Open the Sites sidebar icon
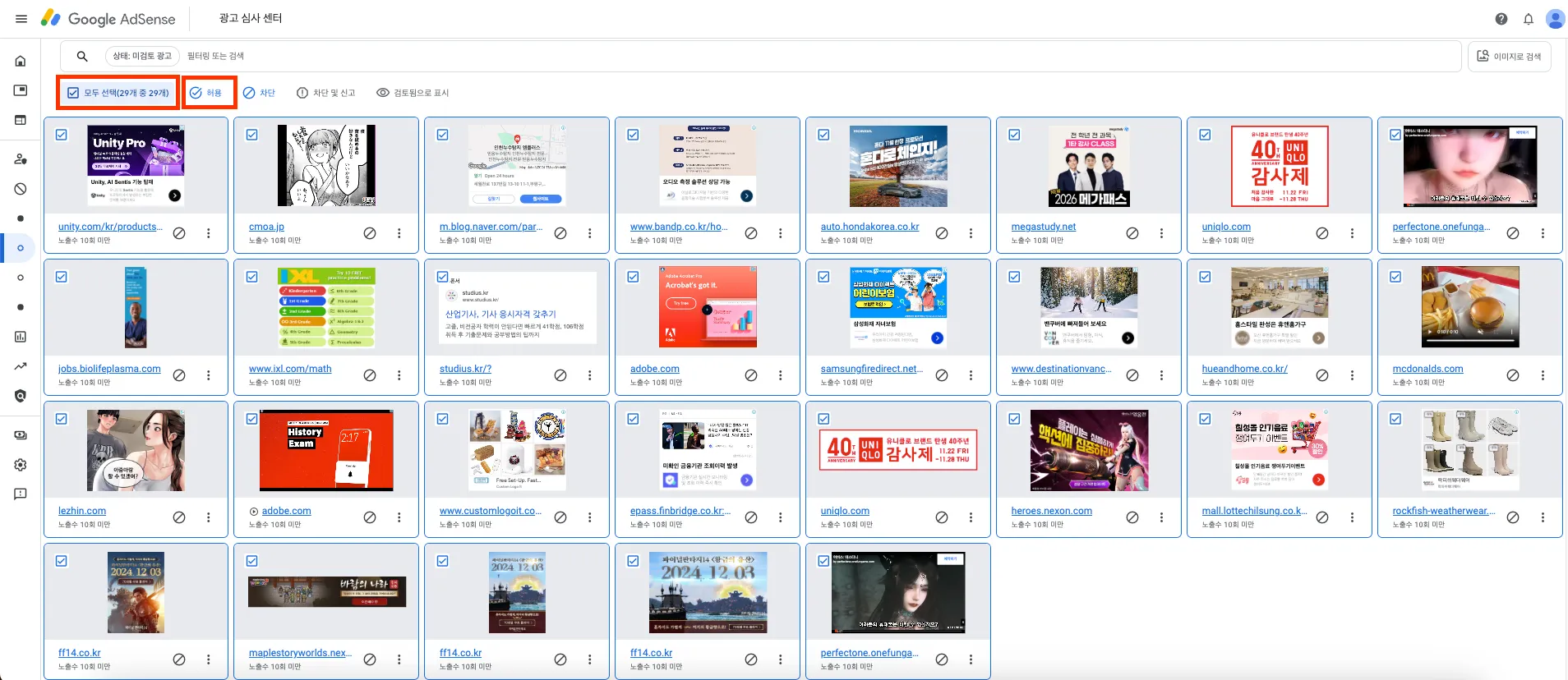Screen dimensions: 1568x680 [x=21, y=120]
